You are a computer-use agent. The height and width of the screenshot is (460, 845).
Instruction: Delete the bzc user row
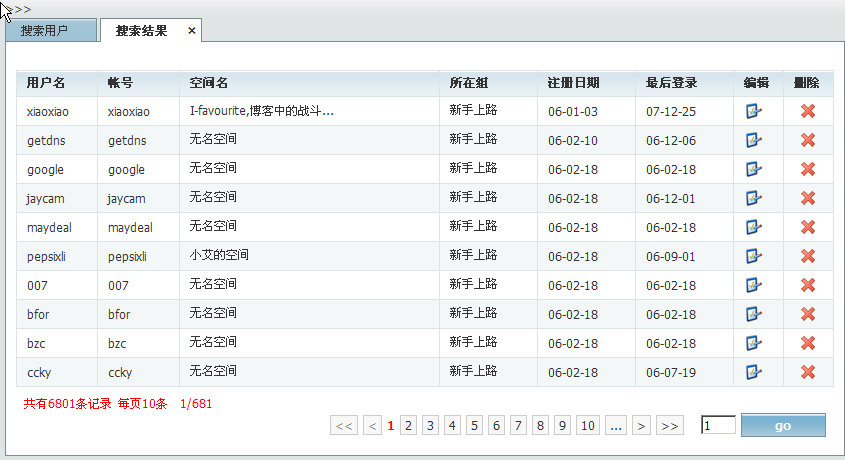point(808,344)
